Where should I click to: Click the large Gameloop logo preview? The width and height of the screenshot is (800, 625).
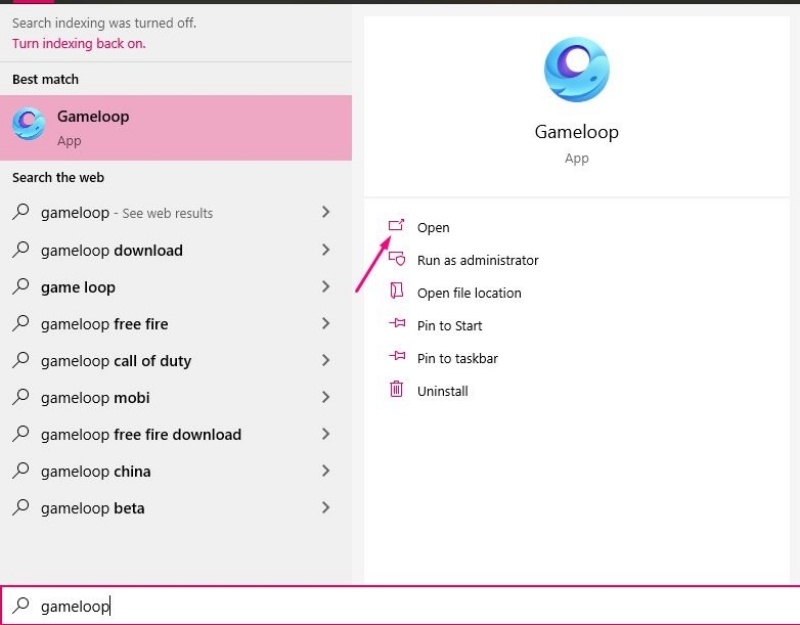576,68
